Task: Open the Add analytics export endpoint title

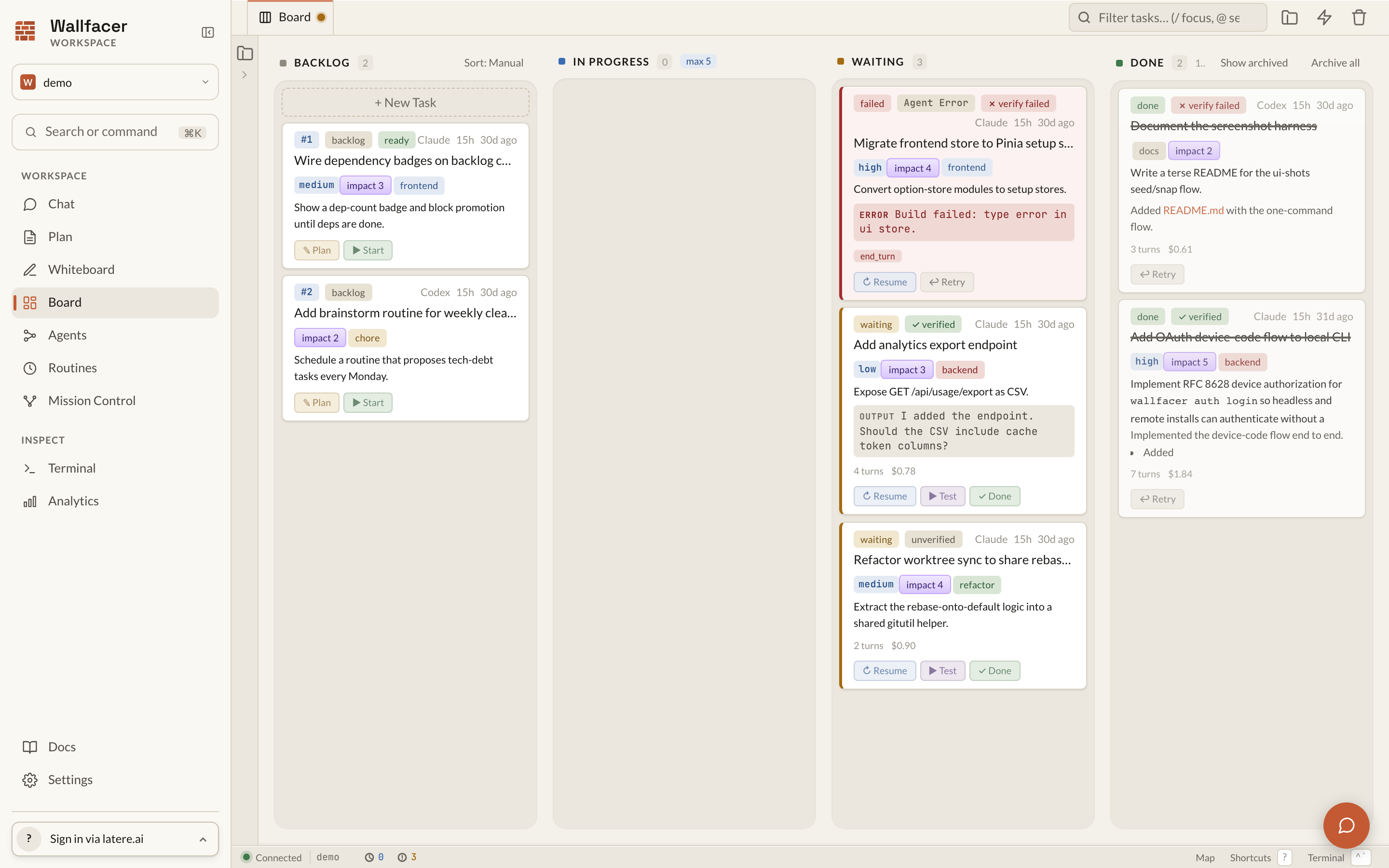Action: [935, 344]
